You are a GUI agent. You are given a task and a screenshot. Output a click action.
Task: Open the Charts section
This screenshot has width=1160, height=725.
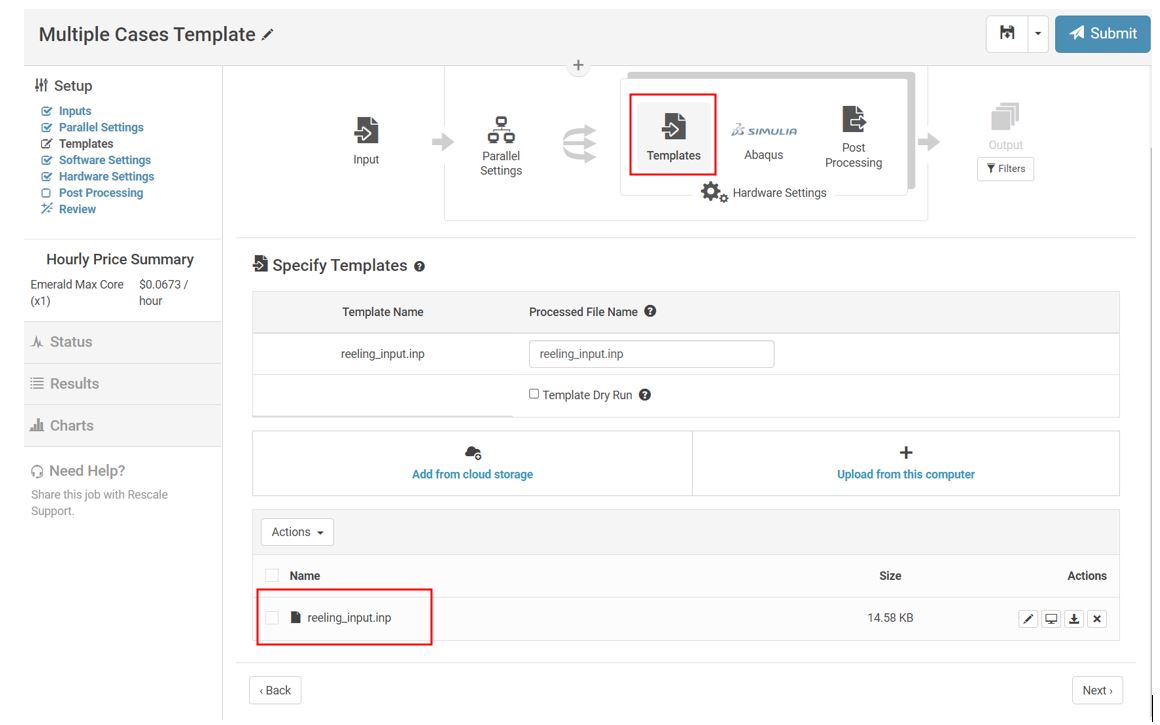pyautogui.click(x=123, y=425)
